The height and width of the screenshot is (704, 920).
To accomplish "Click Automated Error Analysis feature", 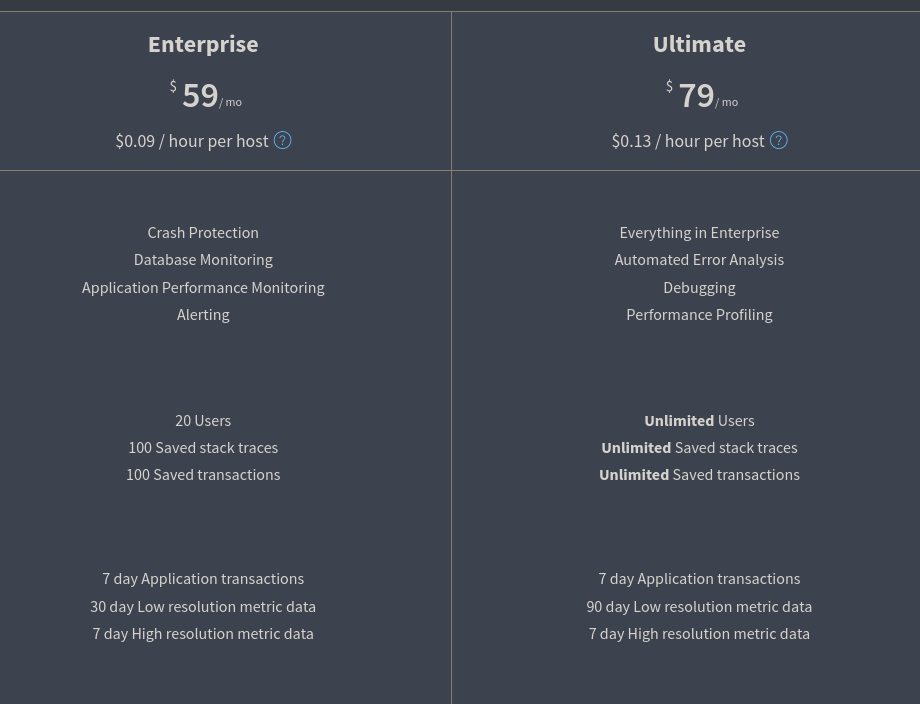I will (x=699, y=260).
